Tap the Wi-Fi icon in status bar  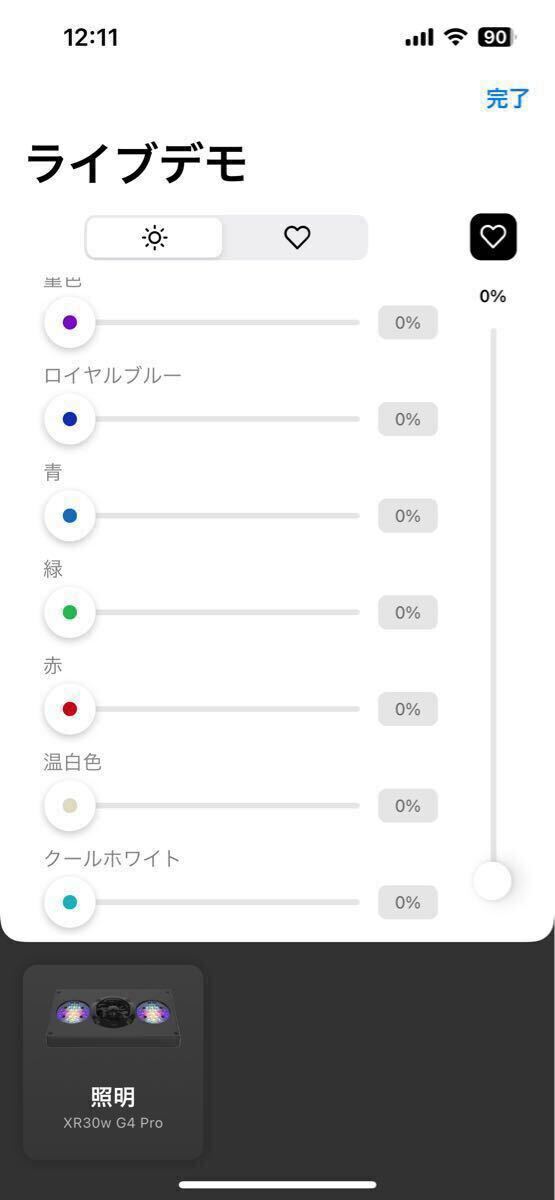click(x=456, y=38)
